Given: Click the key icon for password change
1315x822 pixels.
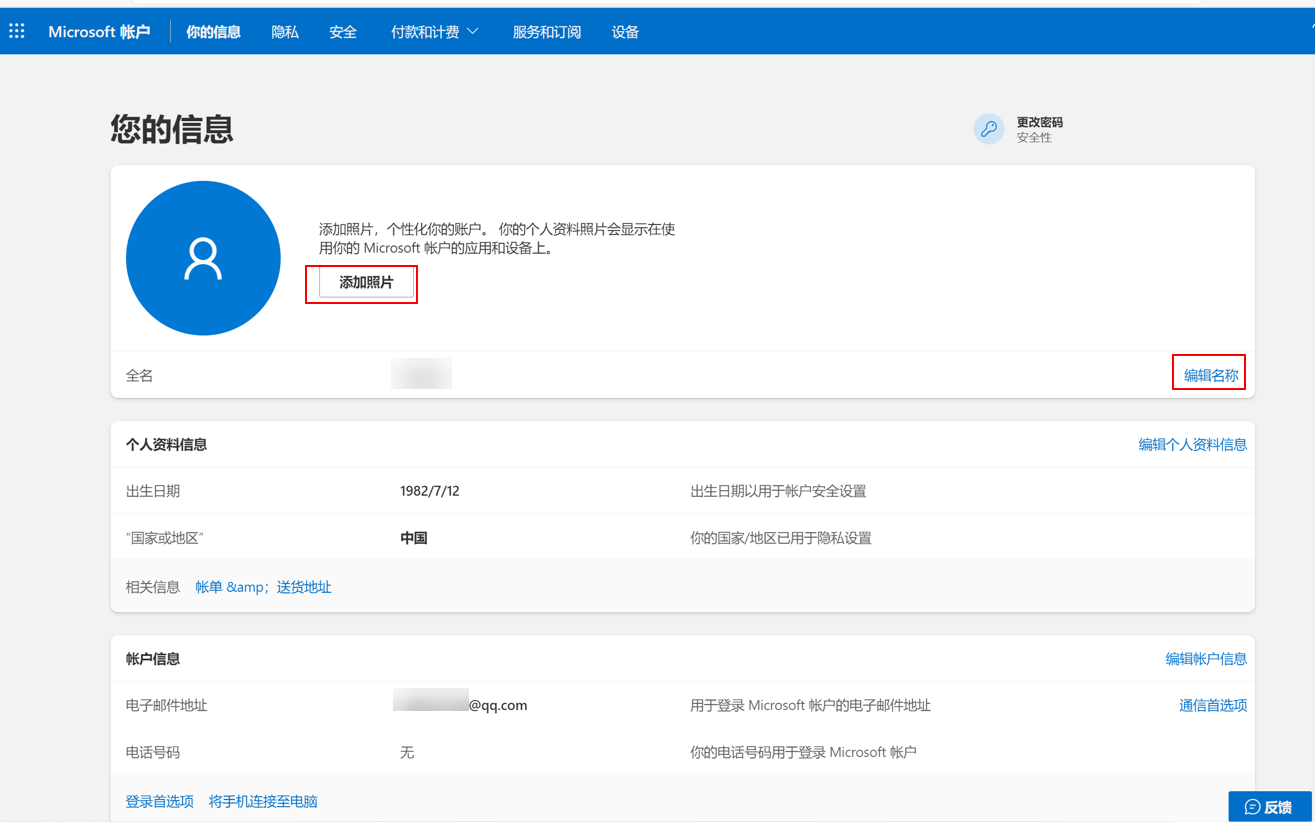Looking at the screenshot, I should click(988, 129).
